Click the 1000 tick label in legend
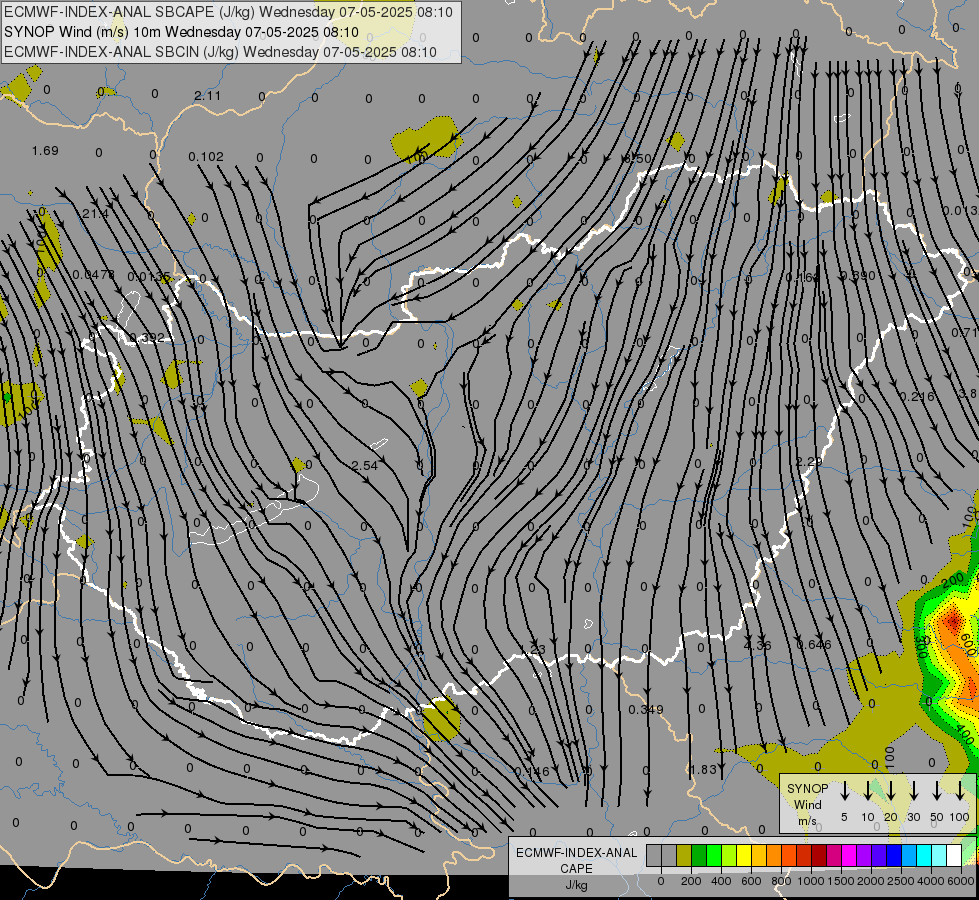This screenshot has width=979, height=900. [x=810, y=881]
